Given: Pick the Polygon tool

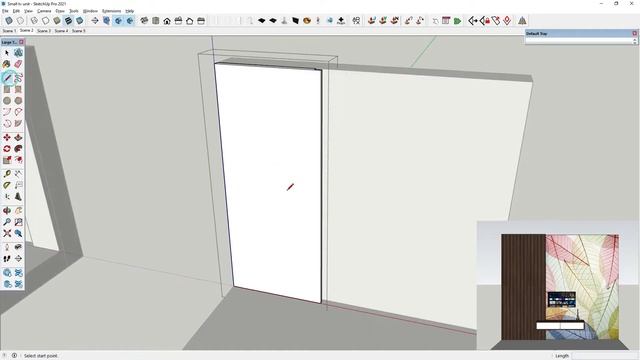Looking at the screenshot, I should (18, 100).
